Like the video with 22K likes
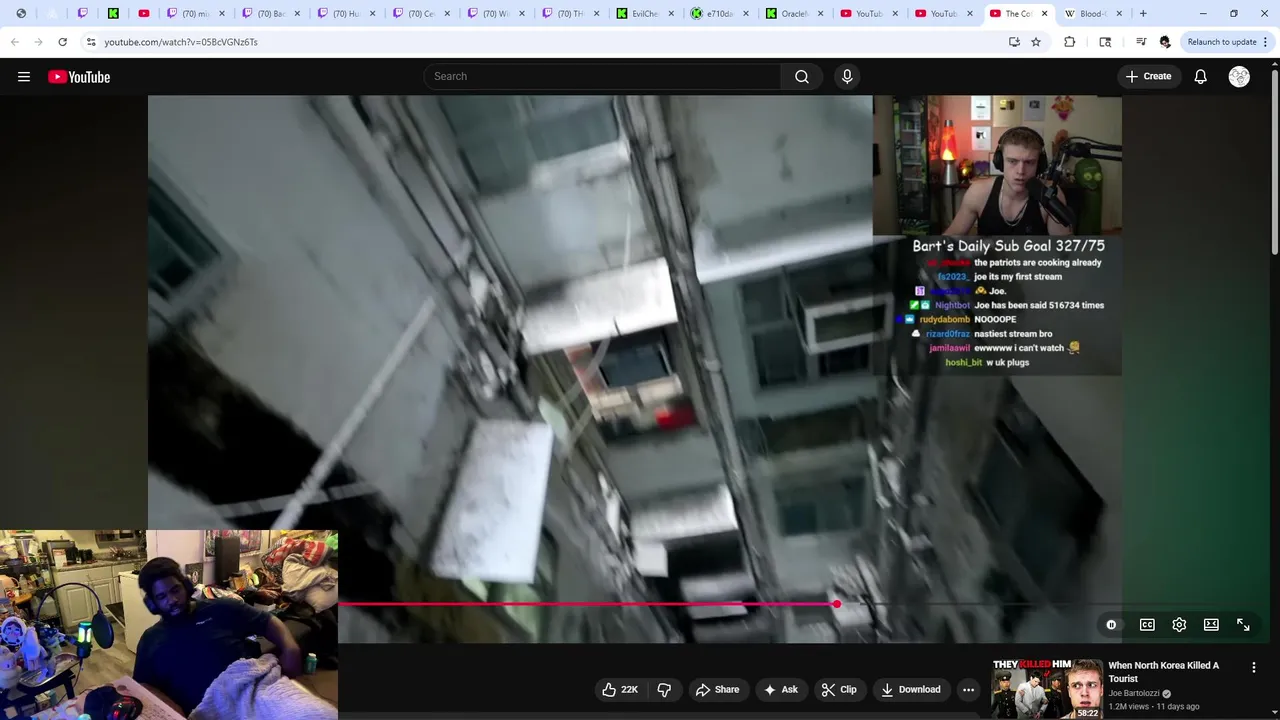This screenshot has width=1280, height=720. [x=620, y=689]
